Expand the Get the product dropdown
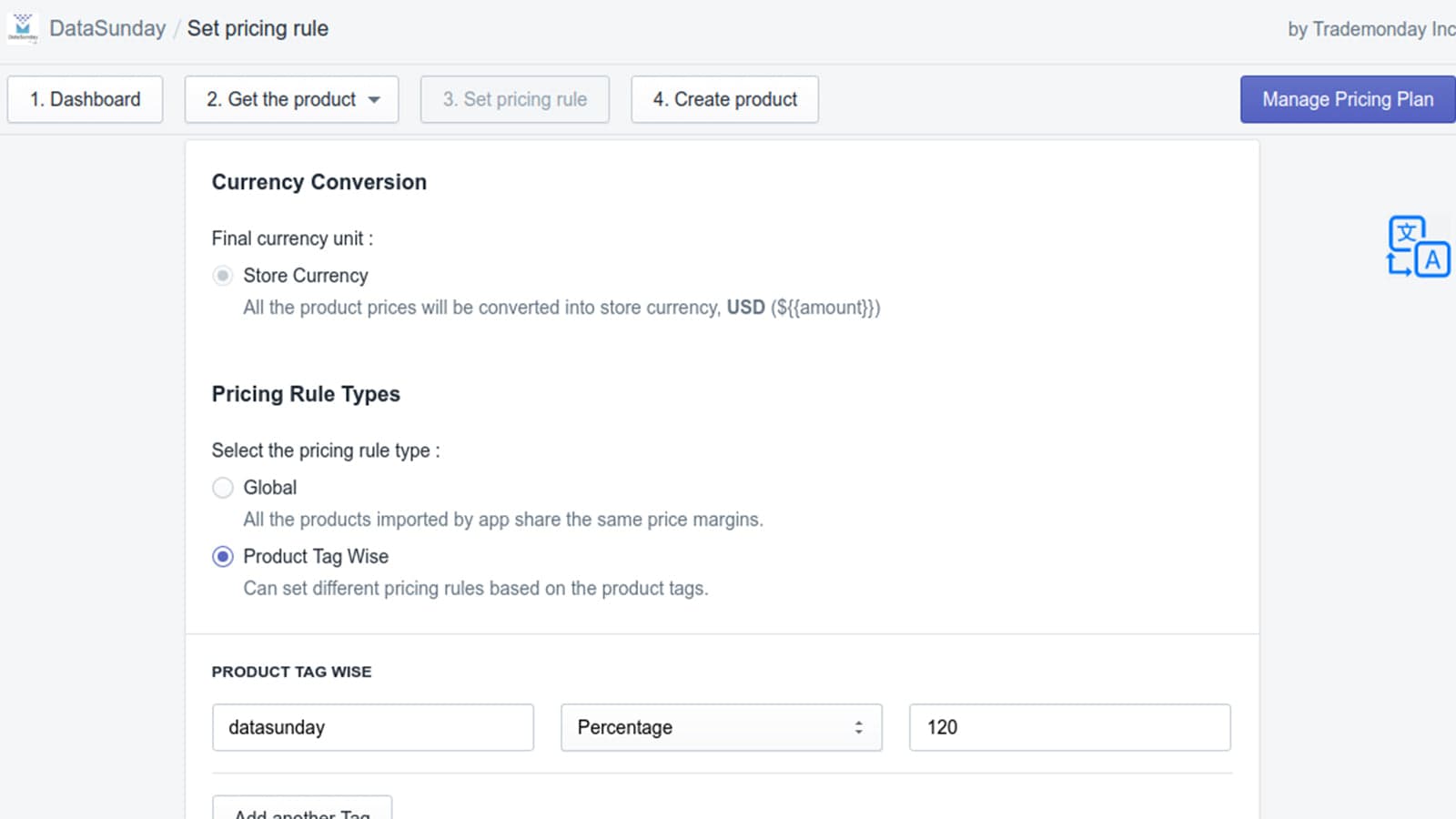This screenshot has width=1456, height=819. tap(373, 99)
